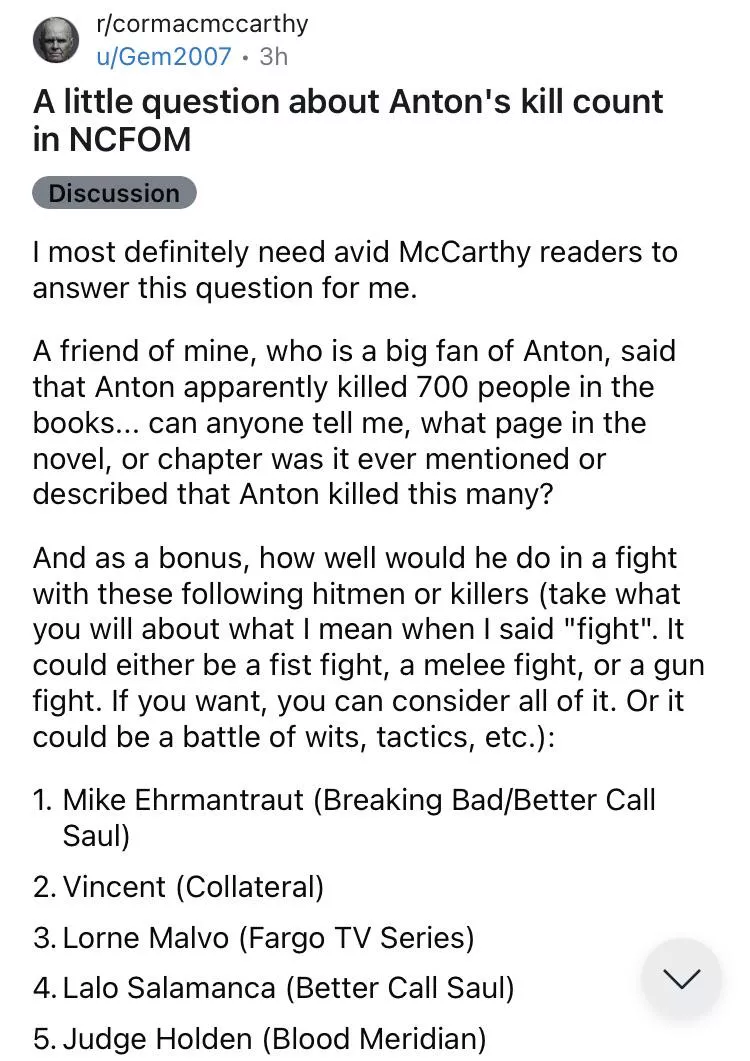Select the Lorne Malvo list entry
This screenshot has height=1061, width=750.
pos(267,938)
